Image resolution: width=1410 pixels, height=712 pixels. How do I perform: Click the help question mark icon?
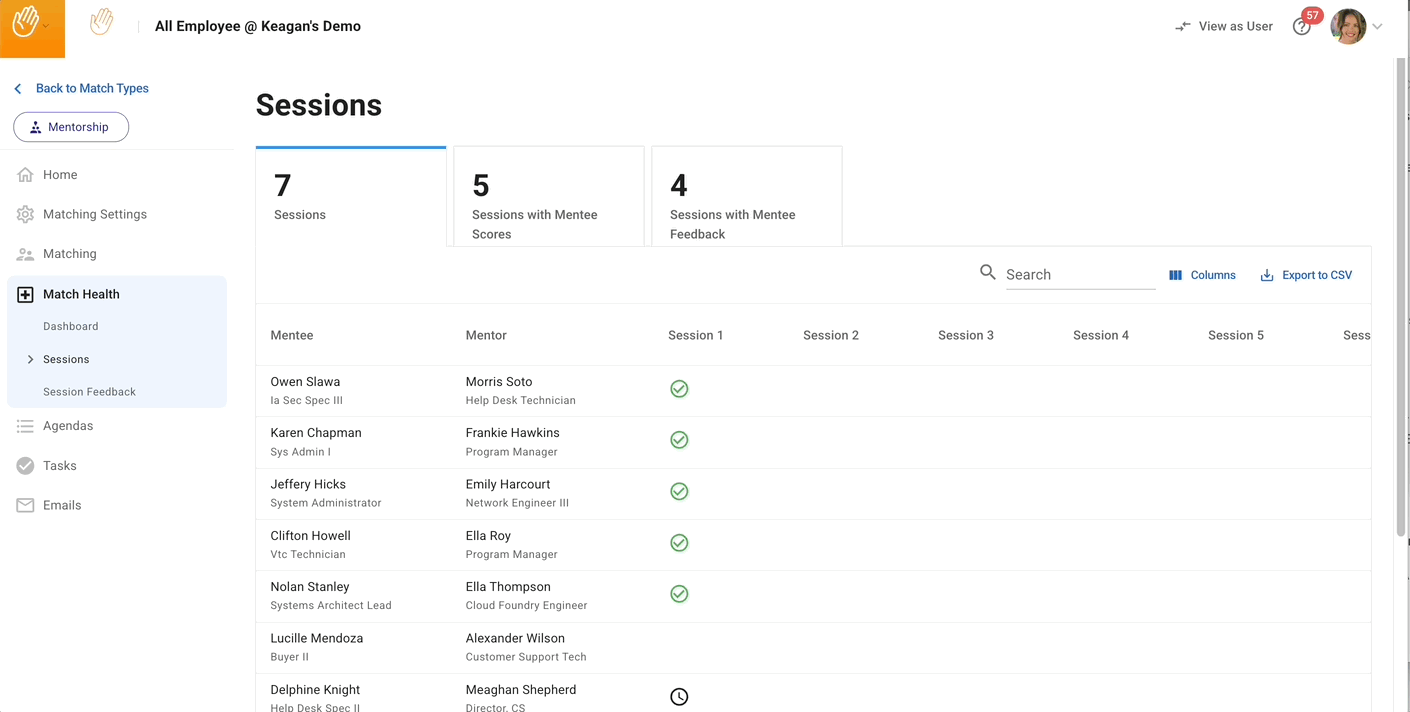coord(1301,27)
